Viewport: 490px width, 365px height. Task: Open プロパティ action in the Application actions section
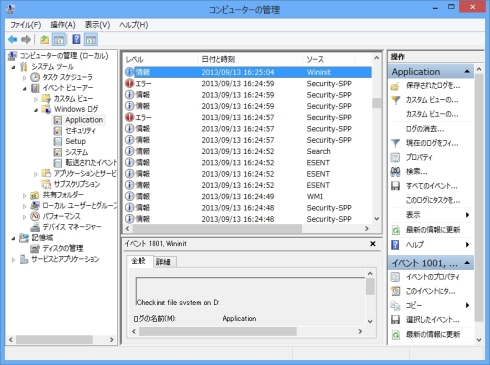(x=419, y=158)
